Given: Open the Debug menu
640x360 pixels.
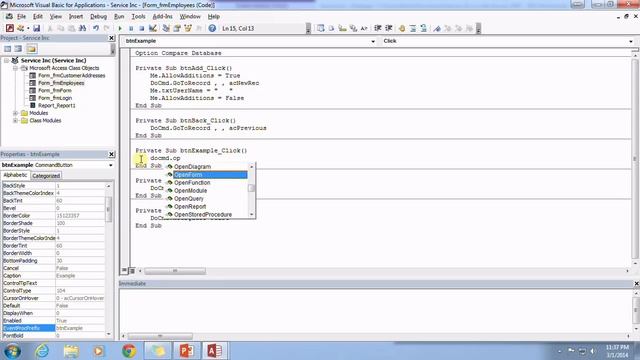Looking at the screenshot, I should [x=98, y=16].
